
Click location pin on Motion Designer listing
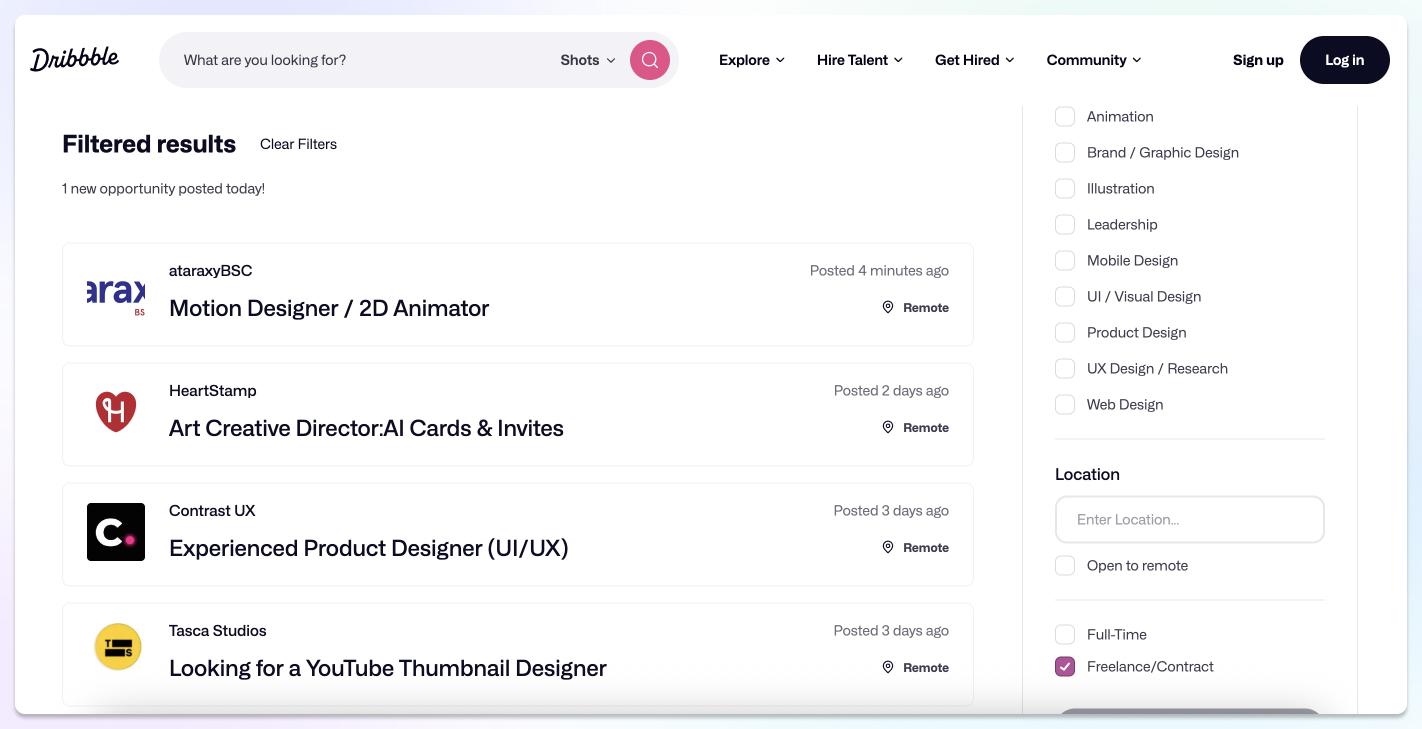click(x=888, y=308)
